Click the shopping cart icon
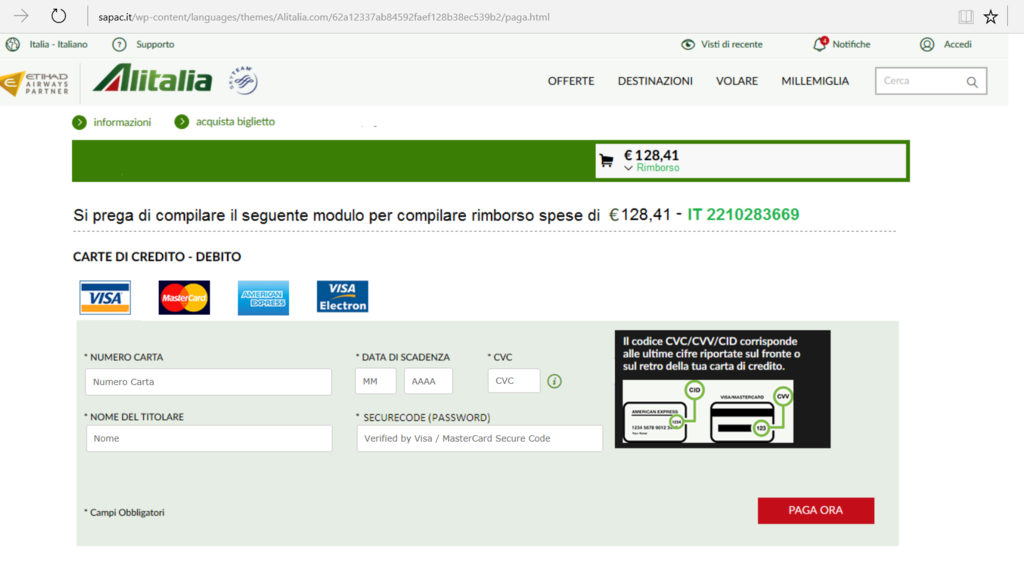This screenshot has width=1024, height=567. (607, 160)
